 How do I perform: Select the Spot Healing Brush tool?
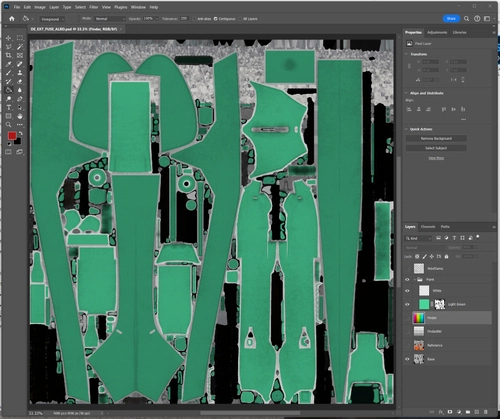click(20, 64)
